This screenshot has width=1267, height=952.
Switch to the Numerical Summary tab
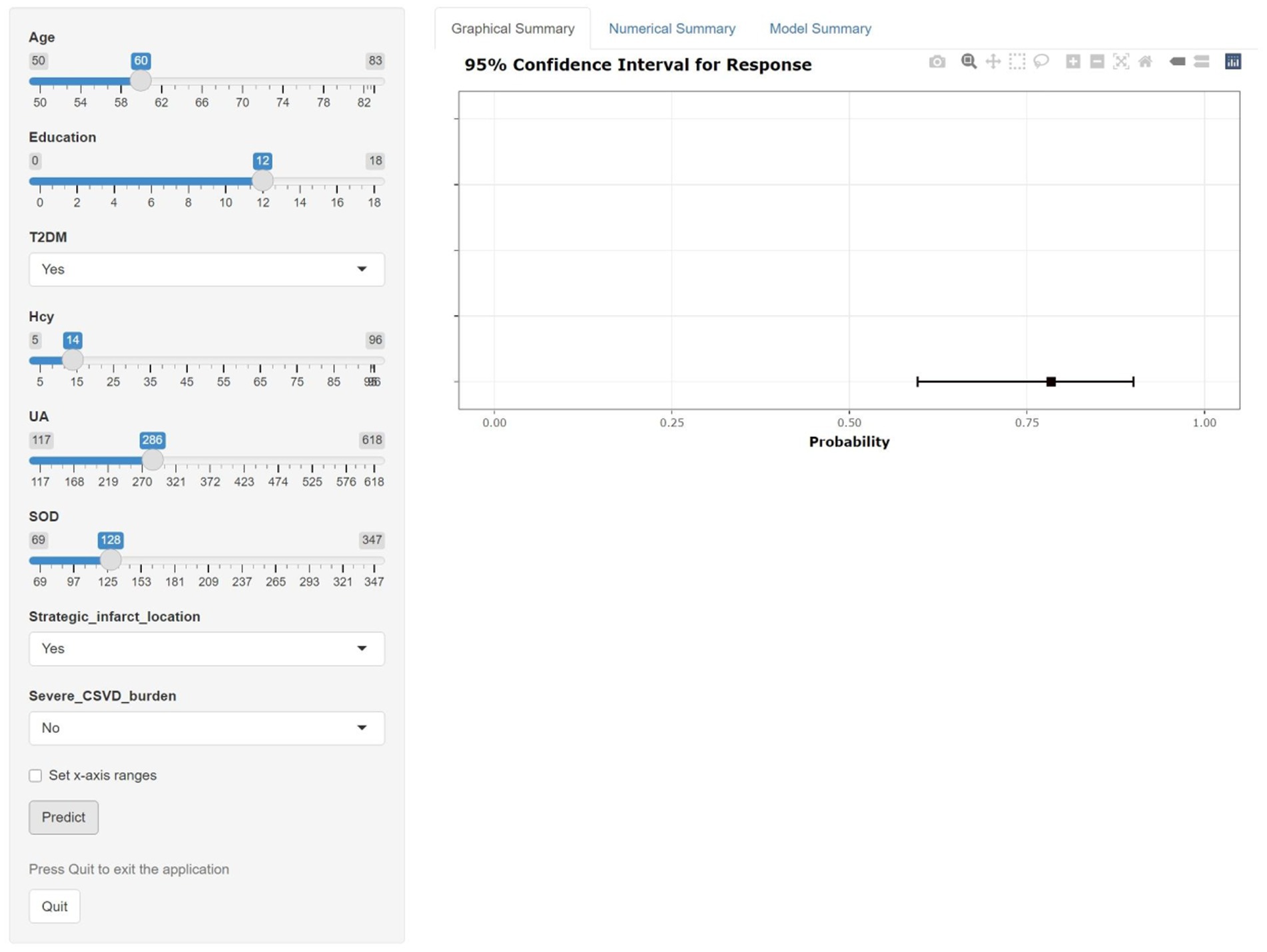coord(672,29)
